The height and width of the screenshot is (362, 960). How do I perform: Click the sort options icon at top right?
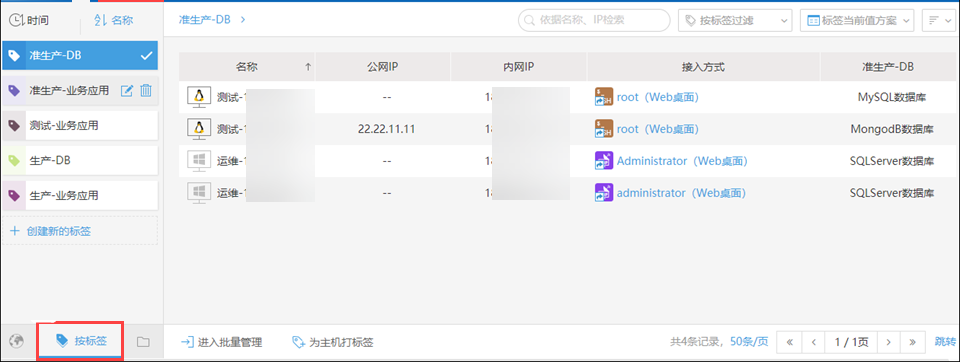[934, 20]
